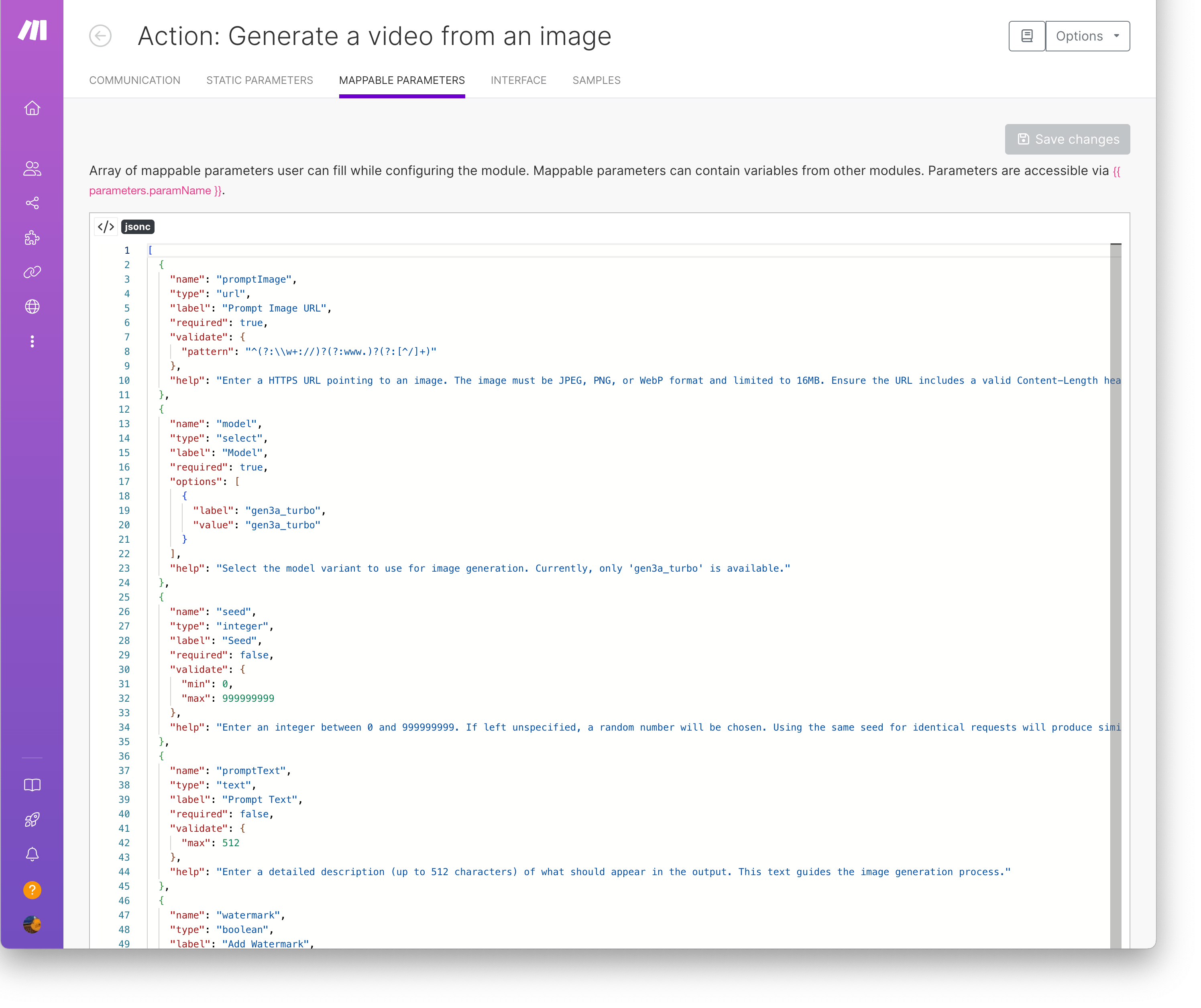Open the Options dropdown
The height and width of the screenshot is (1008, 1201).
click(1087, 36)
